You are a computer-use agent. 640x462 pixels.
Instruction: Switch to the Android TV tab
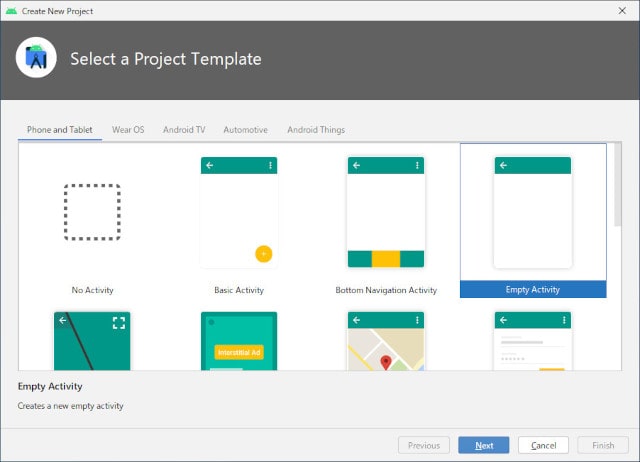pyautogui.click(x=184, y=130)
